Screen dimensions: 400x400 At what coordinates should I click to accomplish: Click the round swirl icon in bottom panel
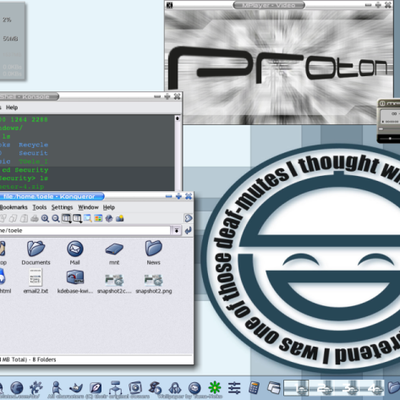coord(195,388)
